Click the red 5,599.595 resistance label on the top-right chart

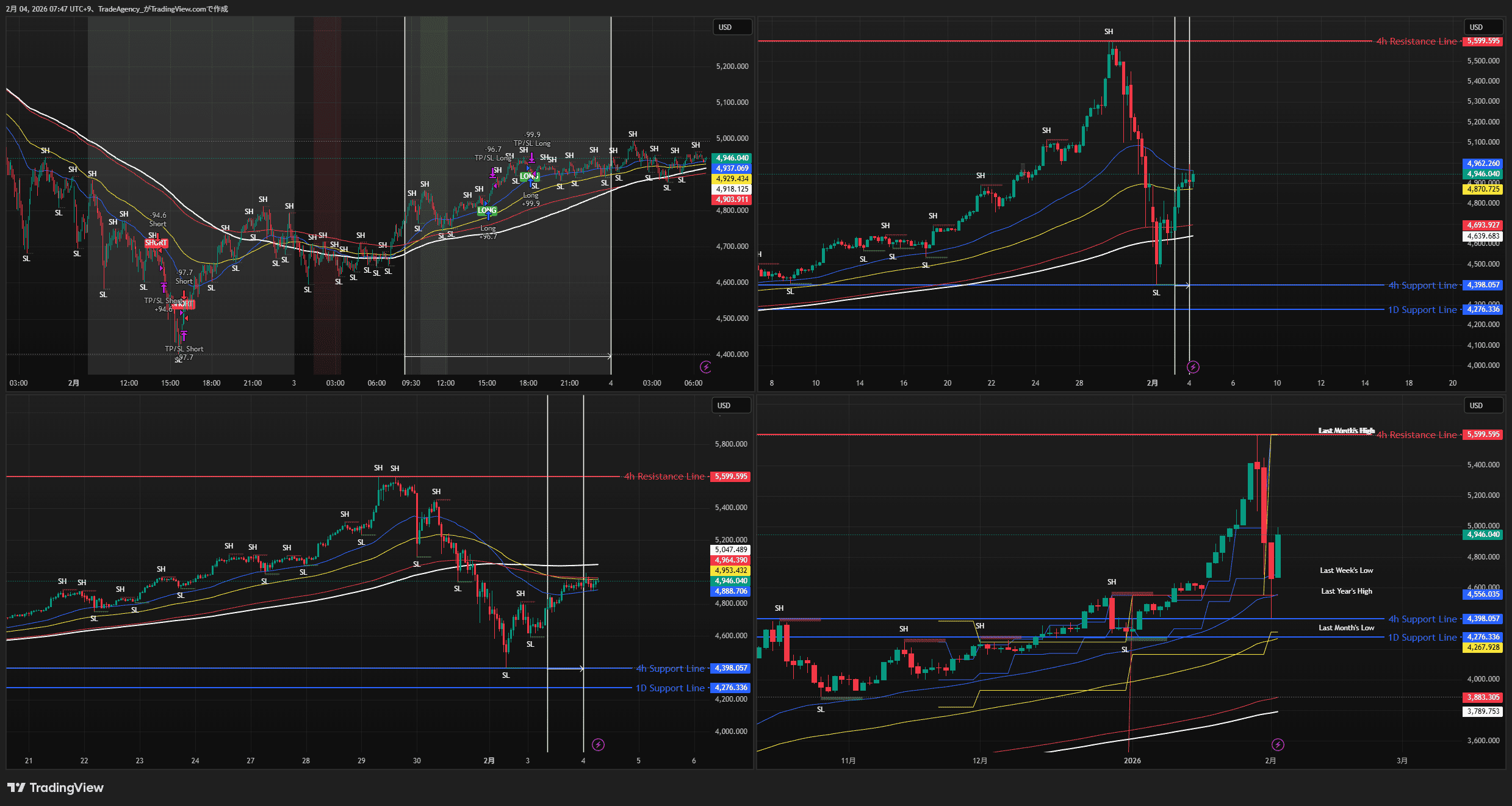click(1483, 41)
